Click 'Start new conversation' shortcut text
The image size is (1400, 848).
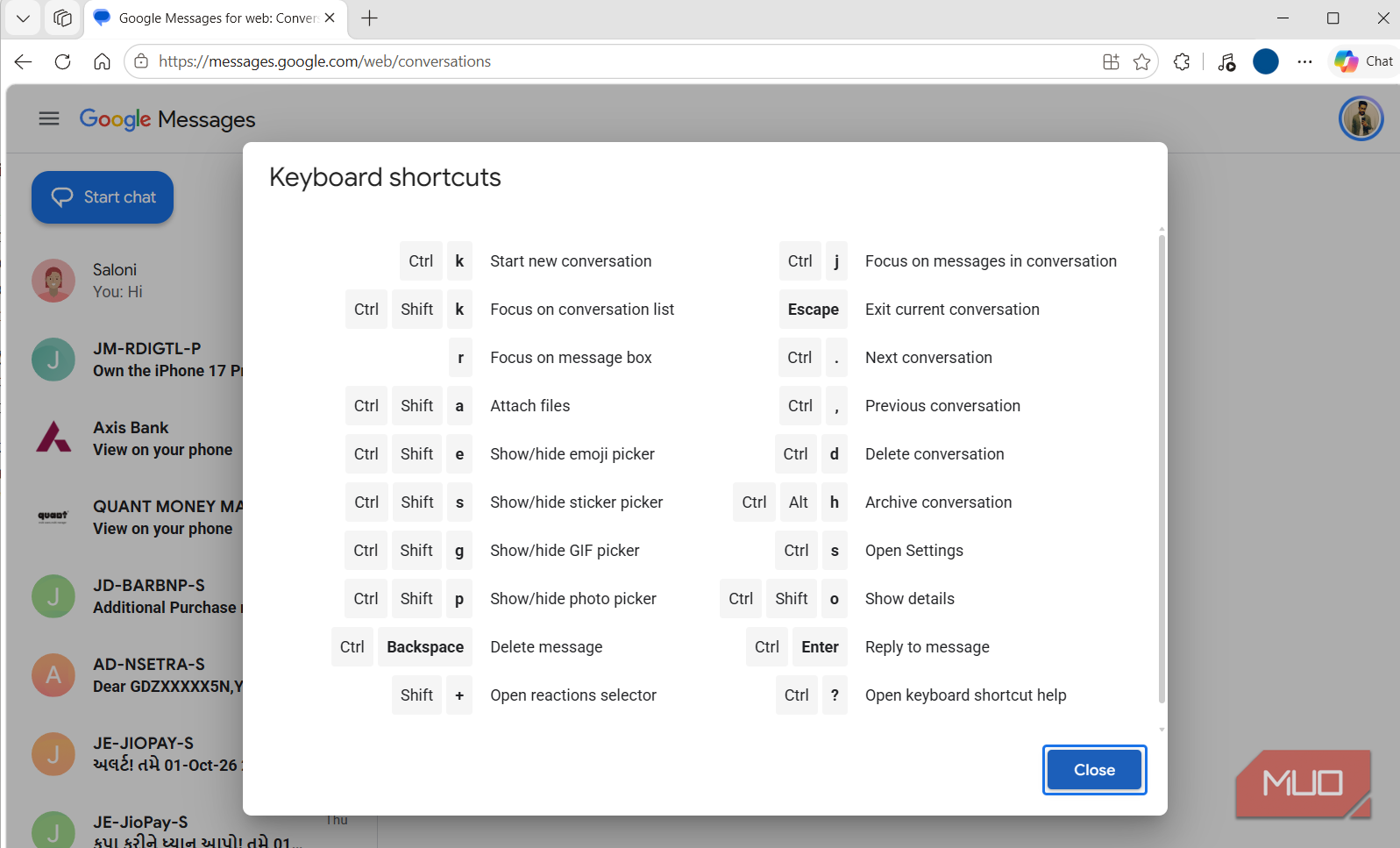[571, 261]
